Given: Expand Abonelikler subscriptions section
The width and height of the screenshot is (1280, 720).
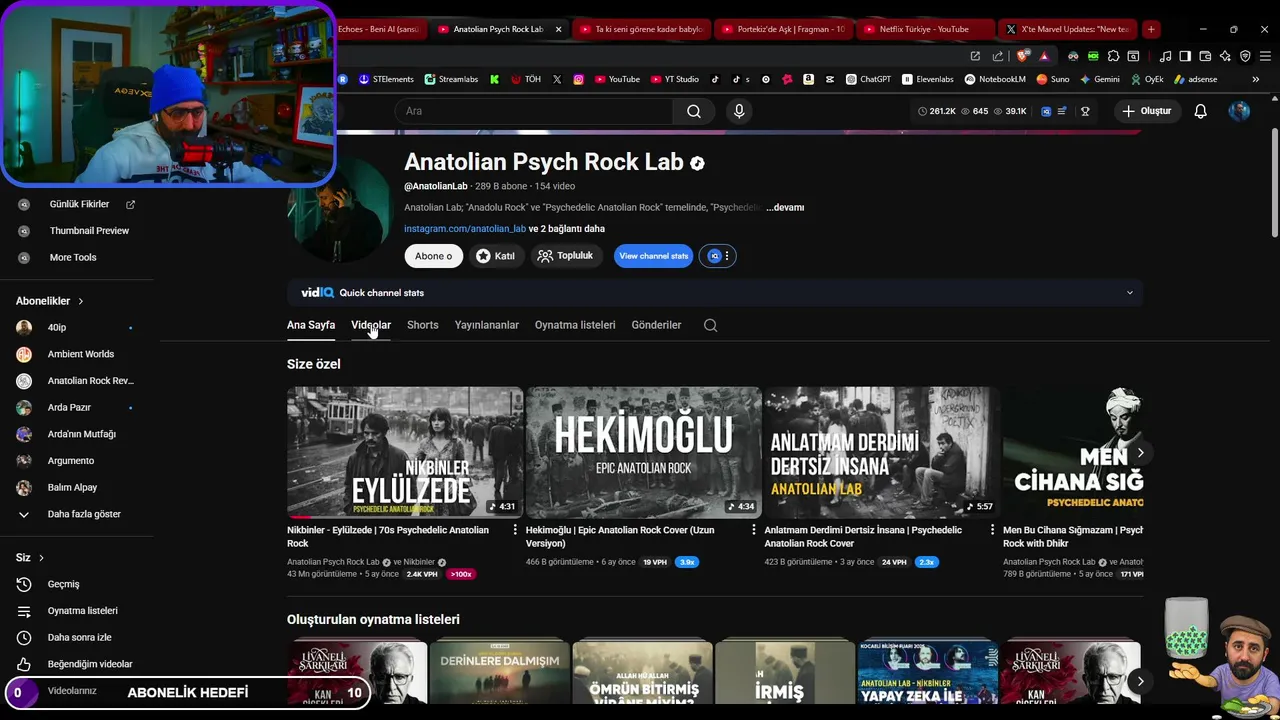Looking at the screenshot, I should click(x=50, y=301).
